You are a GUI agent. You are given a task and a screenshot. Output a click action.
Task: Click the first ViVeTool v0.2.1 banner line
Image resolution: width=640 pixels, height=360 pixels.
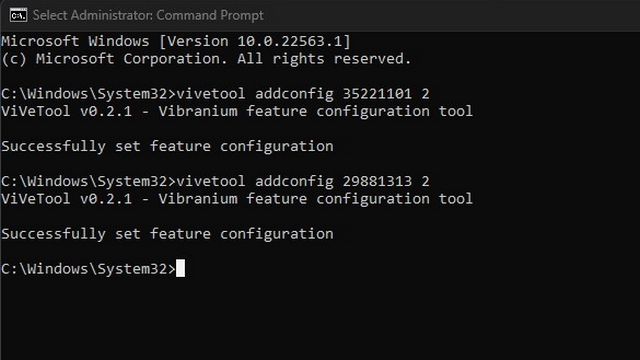[x=237, y=111]
